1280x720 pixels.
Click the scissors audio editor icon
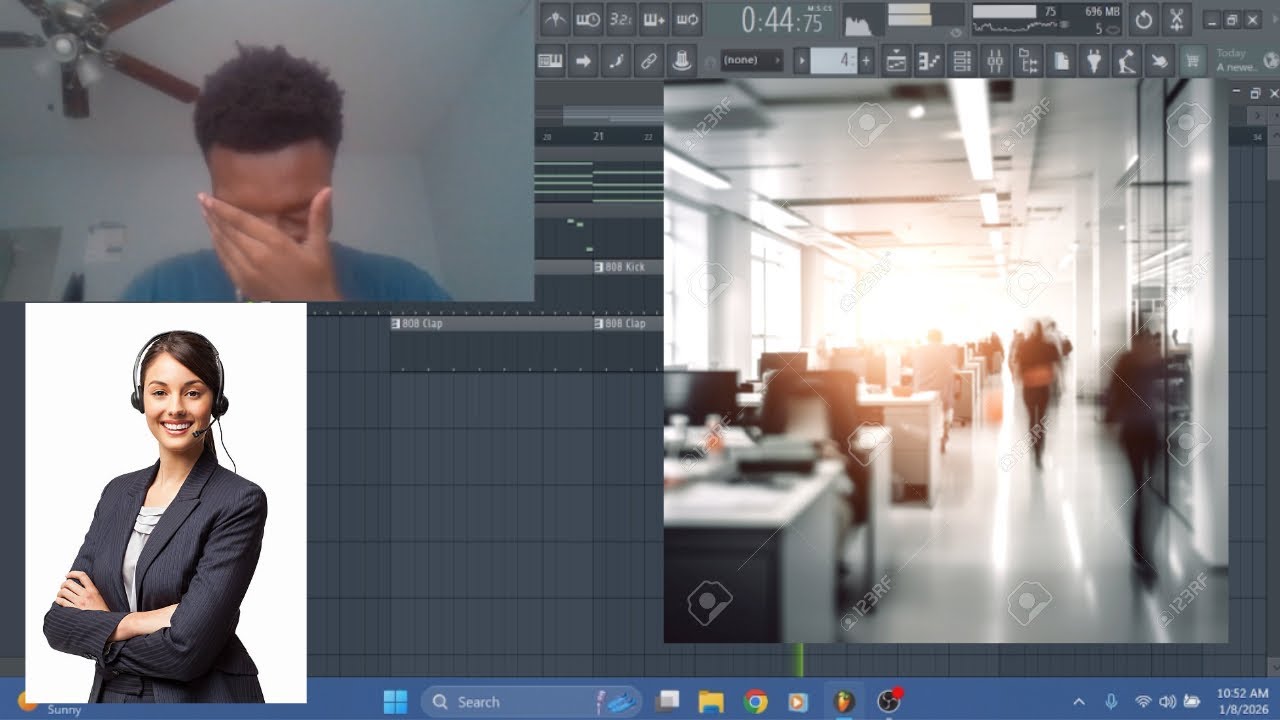coord(1177,19)
